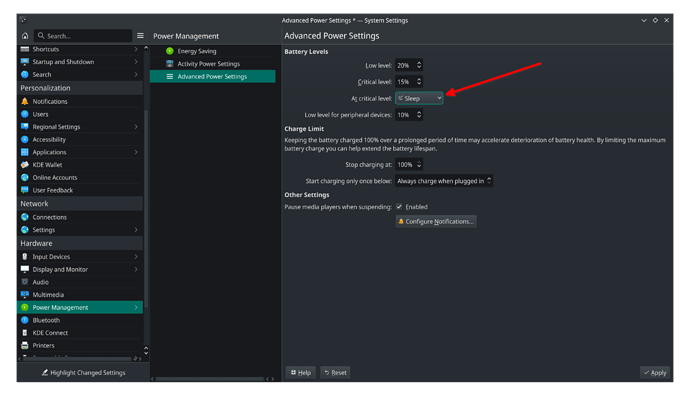690x402 pixels.
Task: Click the Activity Power Settings icon
Action: coord(169,64)
